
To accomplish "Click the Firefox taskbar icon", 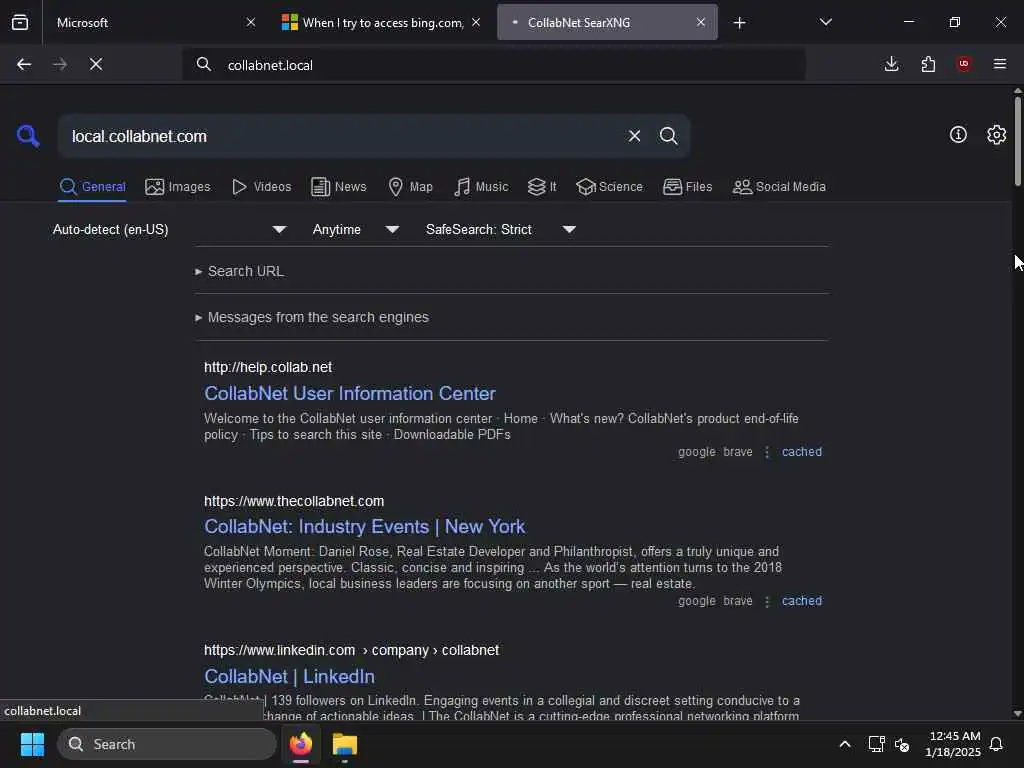I will 301,744.
